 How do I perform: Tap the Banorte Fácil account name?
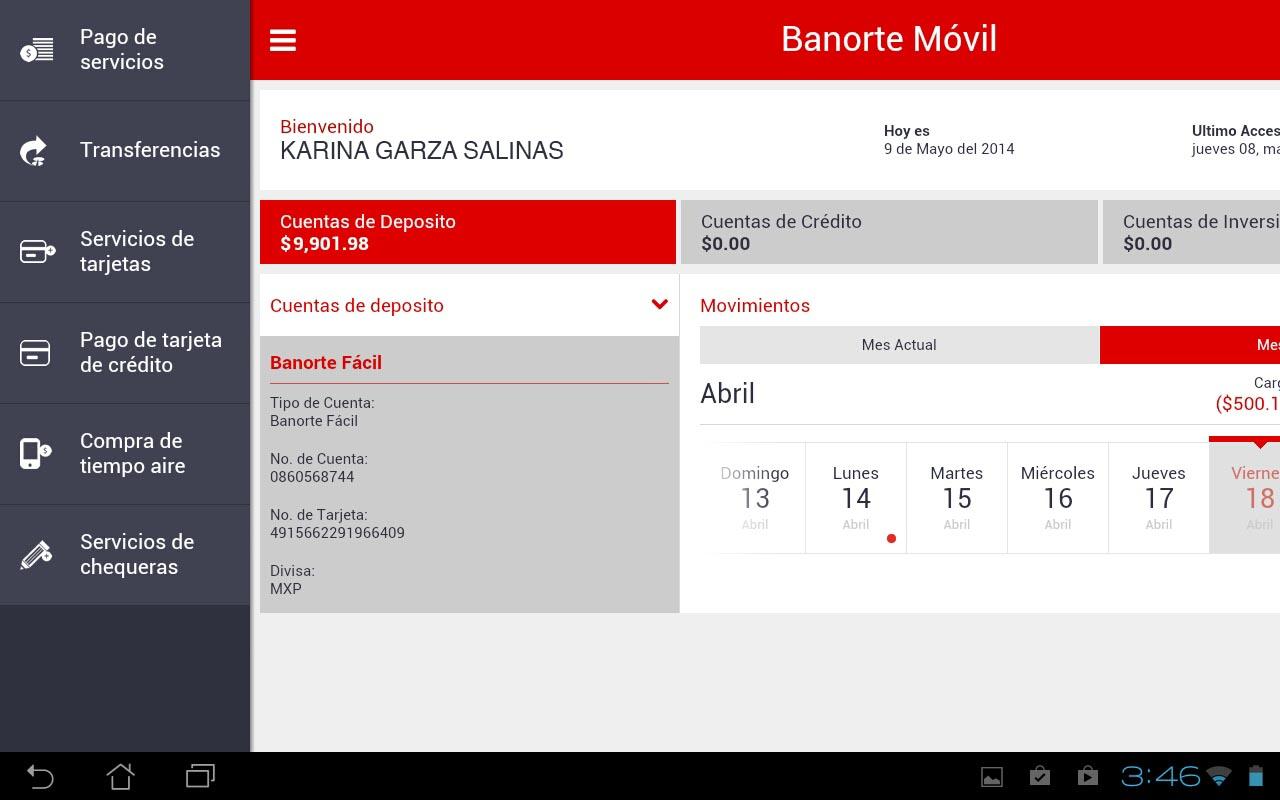coord(326,363)
